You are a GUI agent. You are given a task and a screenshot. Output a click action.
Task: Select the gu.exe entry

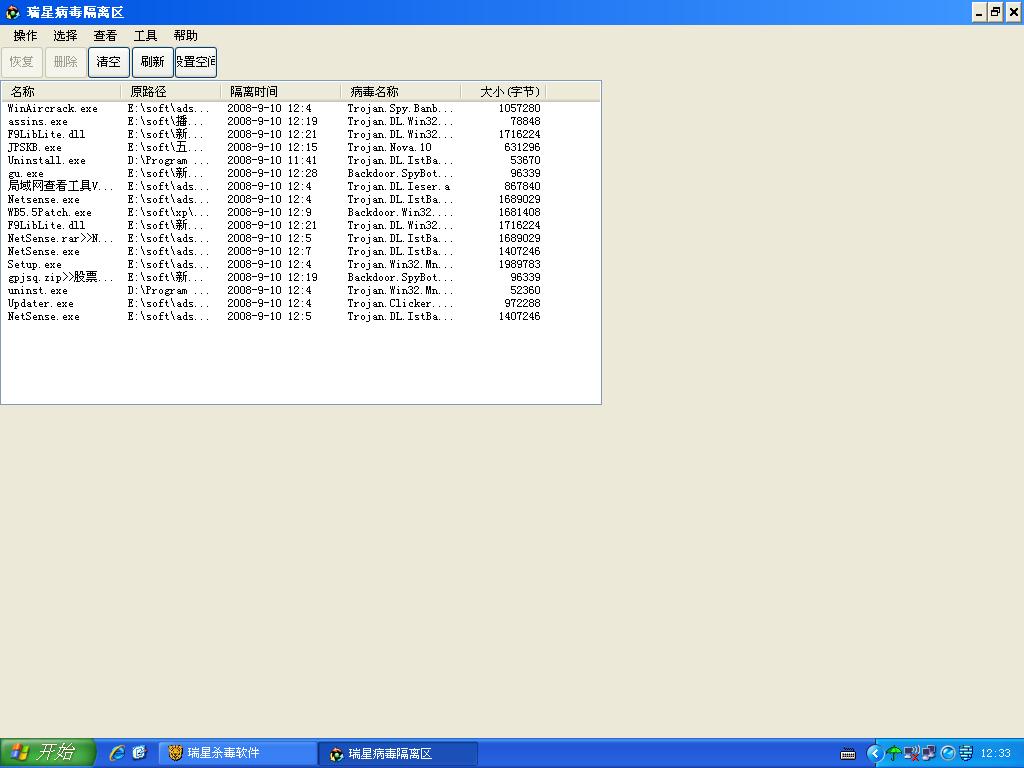25,174
